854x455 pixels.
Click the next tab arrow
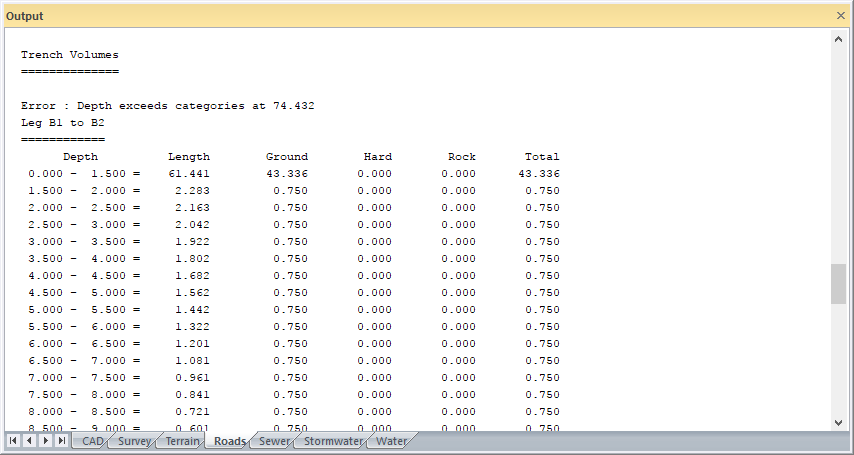[46, 441]
